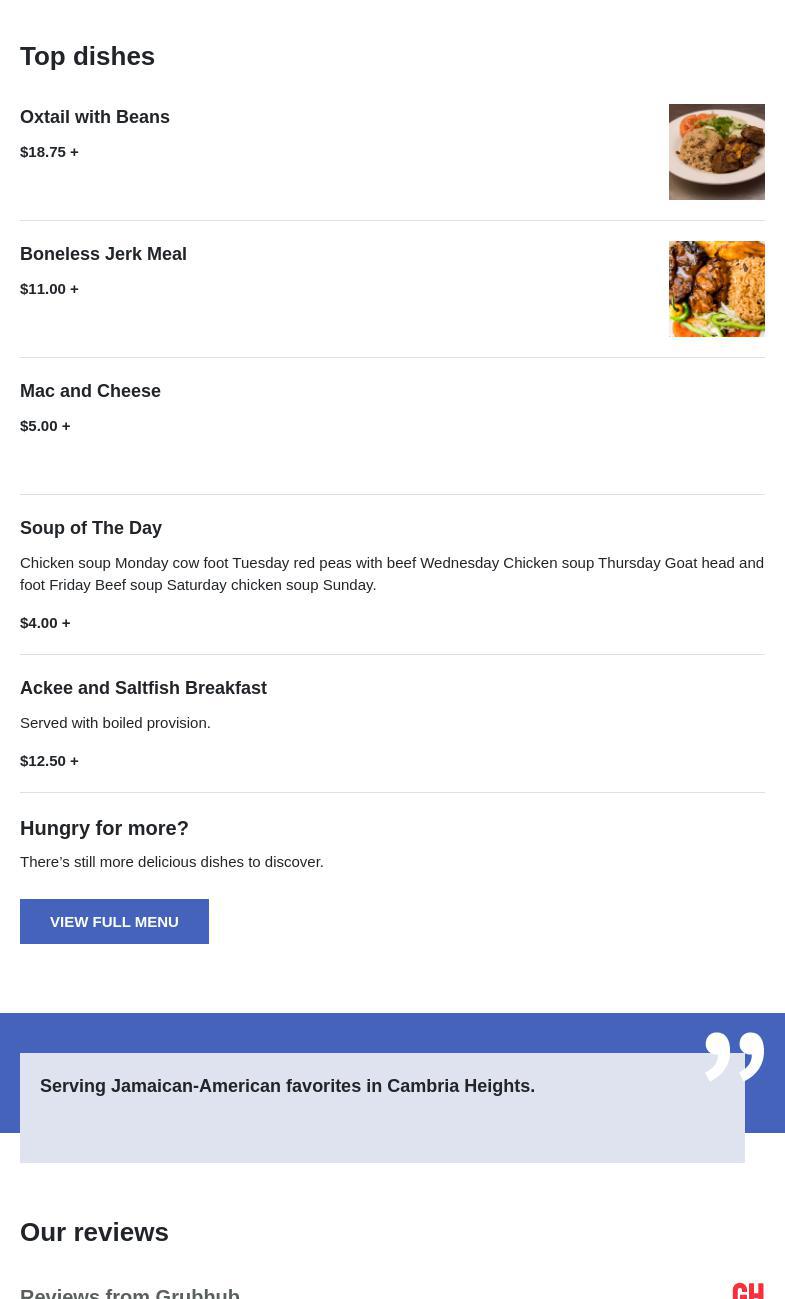The width and height of the screenshot is (785, 1299).
Task: Open the Mac and Cheese item
Action: 90,391
